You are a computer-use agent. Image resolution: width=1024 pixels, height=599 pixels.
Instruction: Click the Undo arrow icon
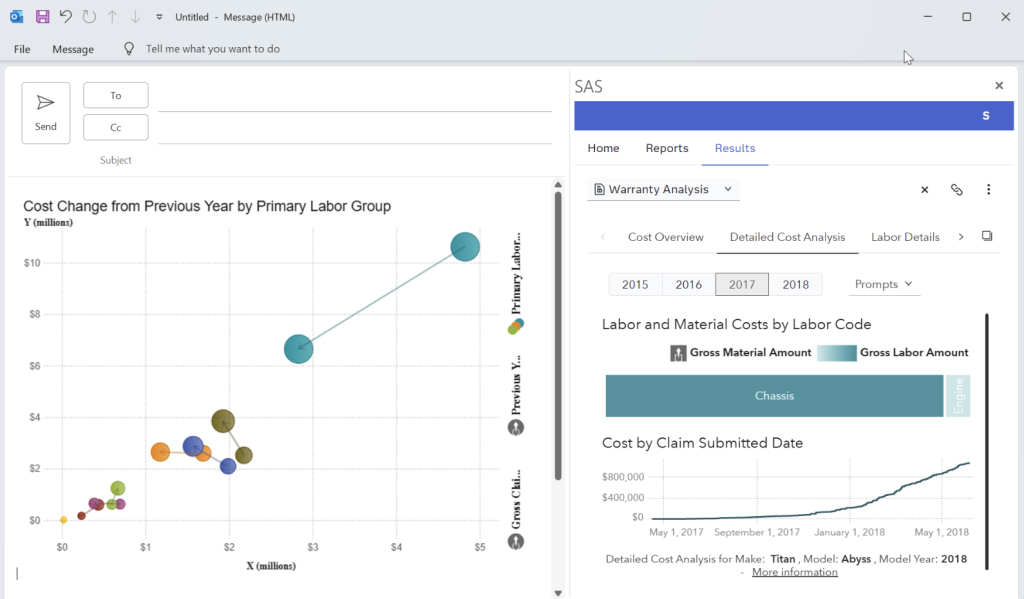click(x=66, y=17)
